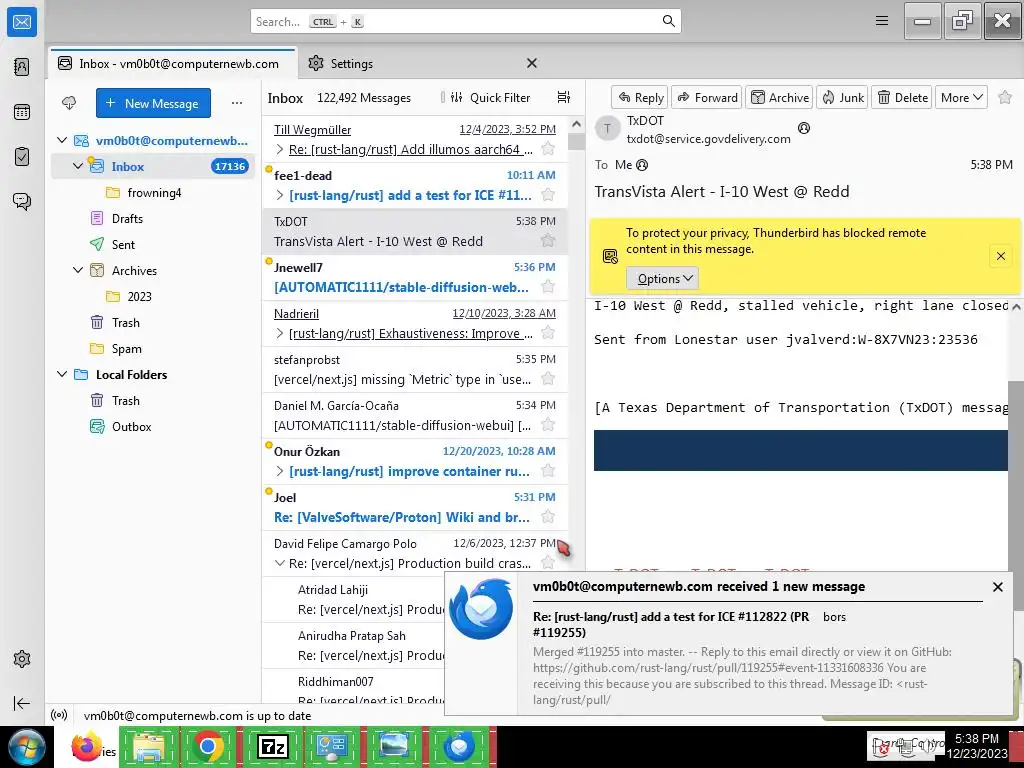Star the Nadrieril message
The image size is (1024, 768).
point(548,333)
